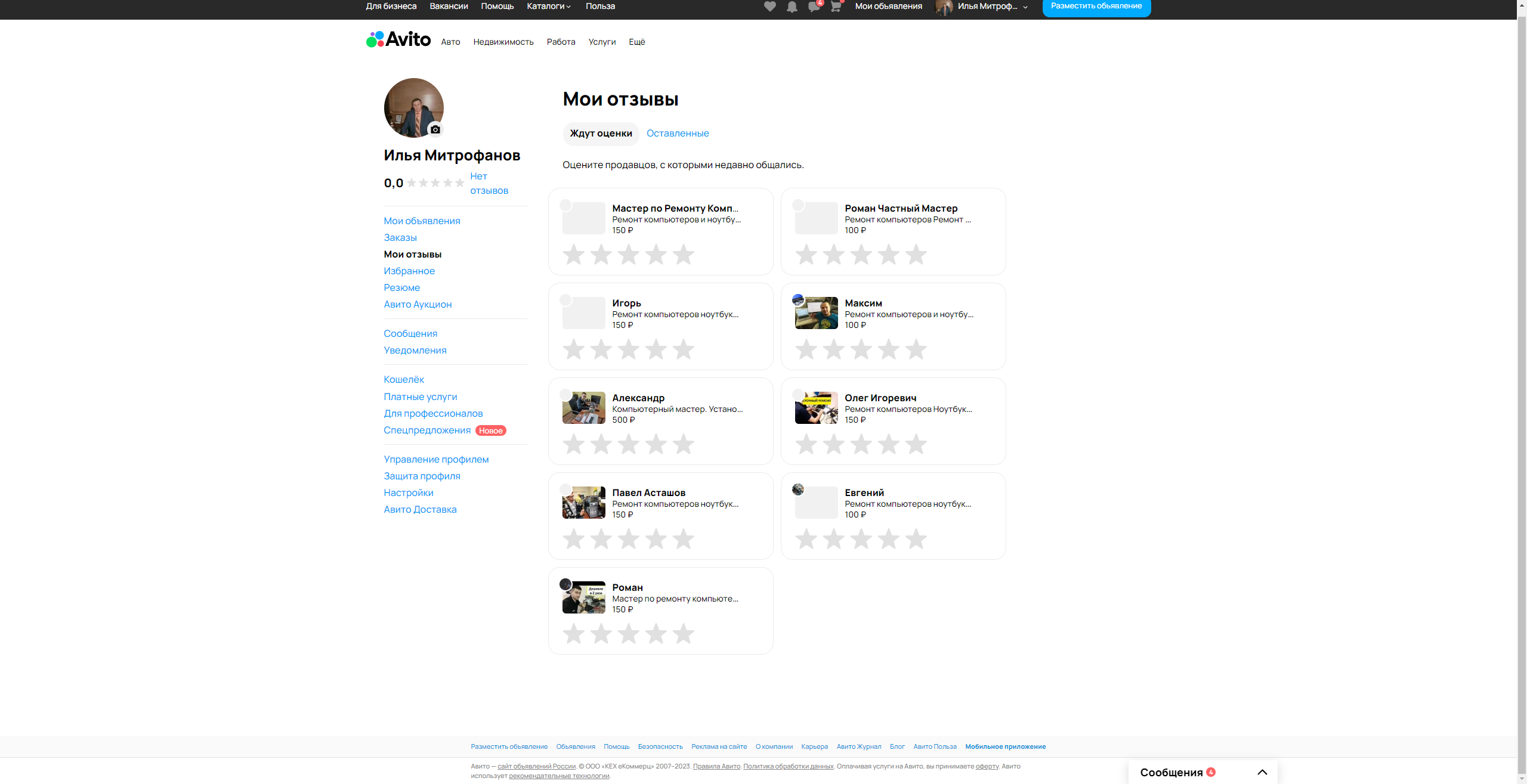Viewport: 1527px width, 784px height.
Task: Open the Ещё category menu
Action: (636, 42)
